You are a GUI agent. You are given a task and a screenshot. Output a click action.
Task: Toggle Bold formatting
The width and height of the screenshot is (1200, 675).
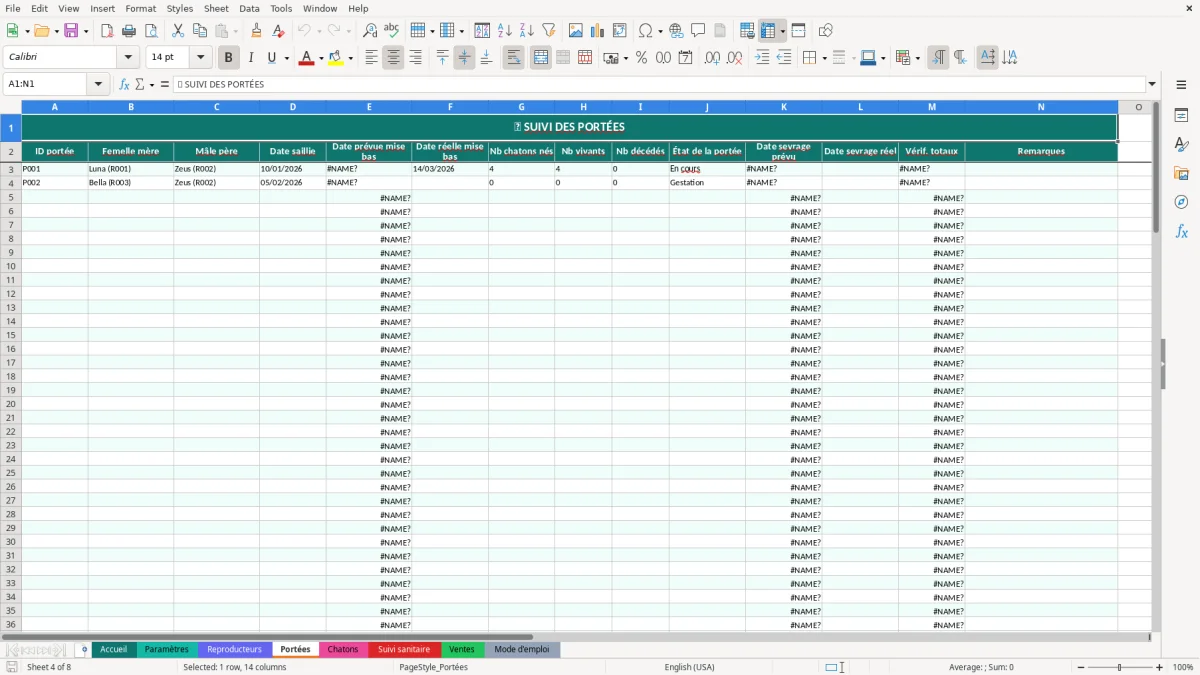click(x=229, y=58)
